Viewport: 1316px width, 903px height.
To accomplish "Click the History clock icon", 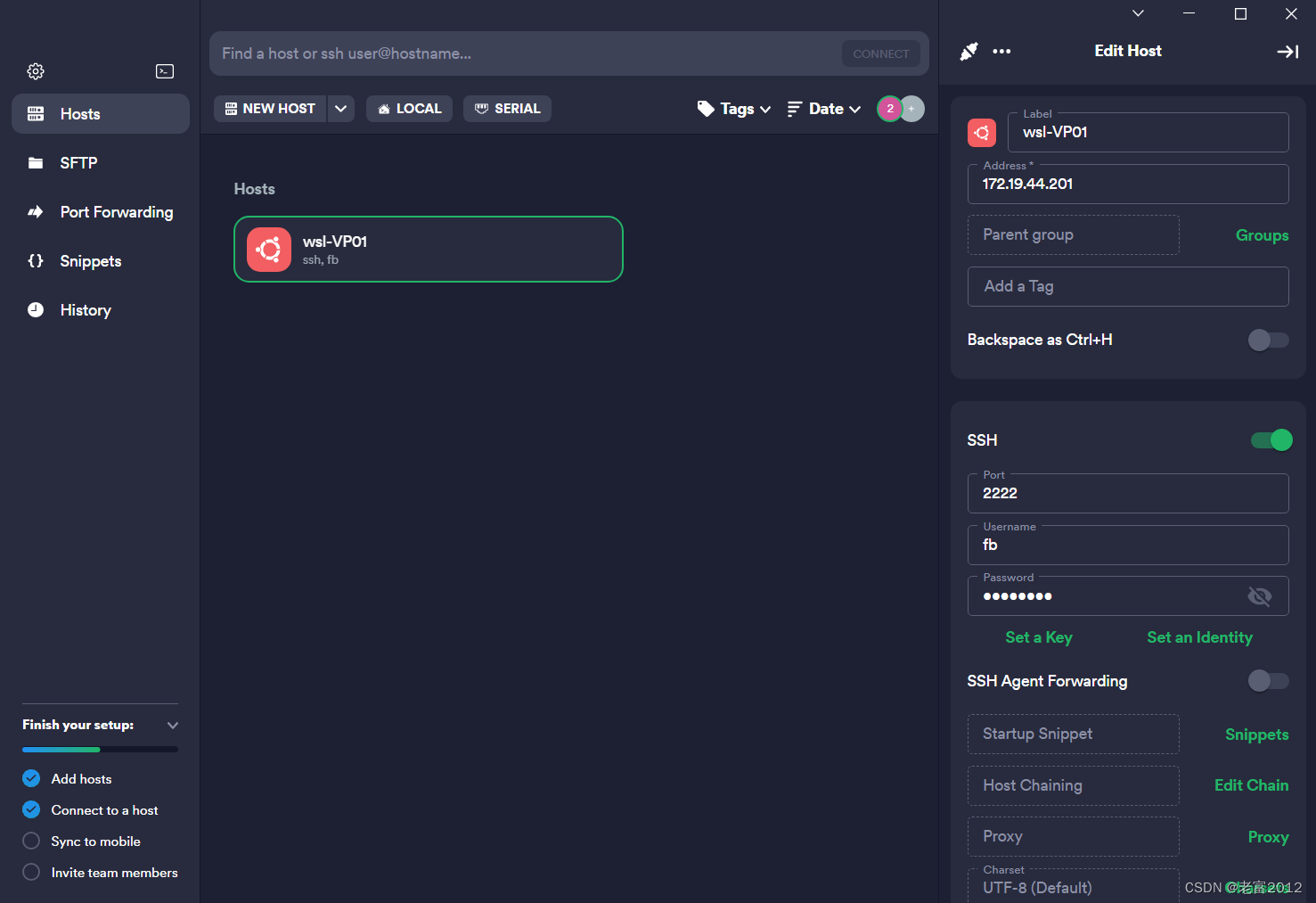I will [36, 310].
